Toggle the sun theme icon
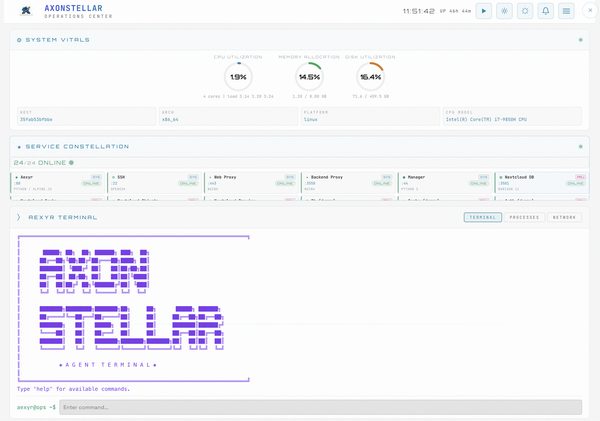This screenshot has height=421, width=600. (x=525, y=11)
